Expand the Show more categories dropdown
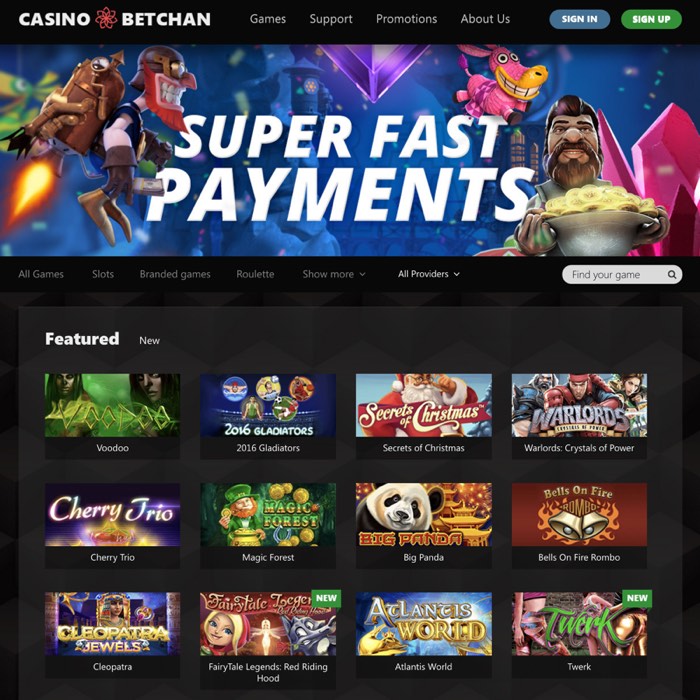The height and width of the screenshot is (700, 700). click(334, 274)
